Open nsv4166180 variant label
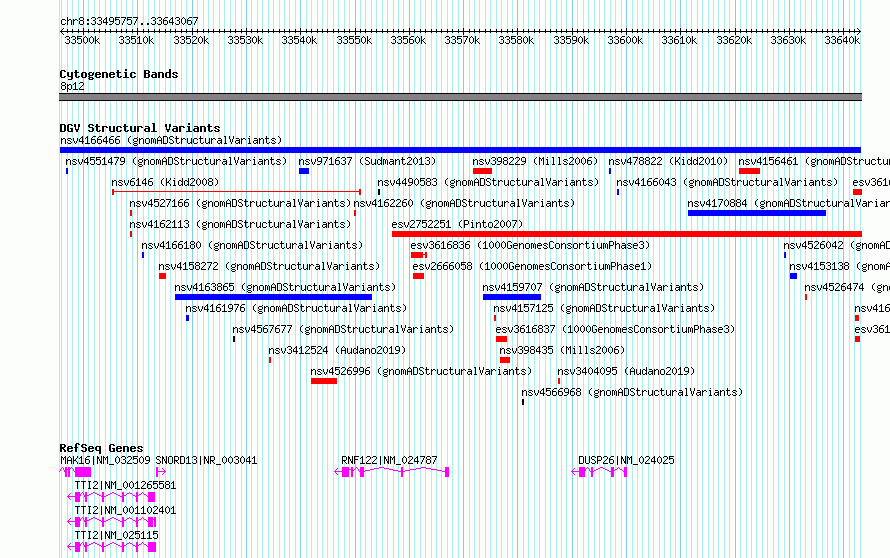The width and height of the screenshot is (890, 558). (x=252, y=245)
